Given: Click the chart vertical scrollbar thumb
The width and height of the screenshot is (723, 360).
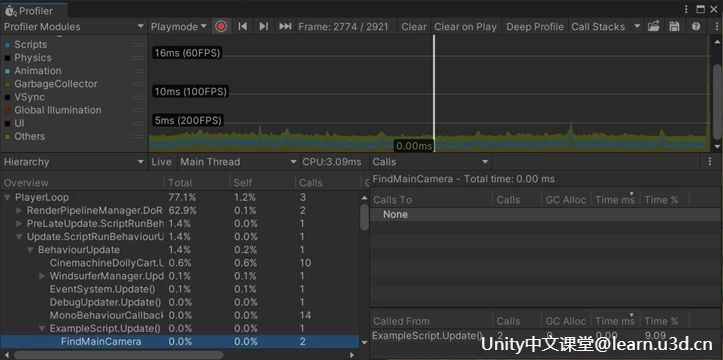Looking at the screenshot, I should pos(717,101).
